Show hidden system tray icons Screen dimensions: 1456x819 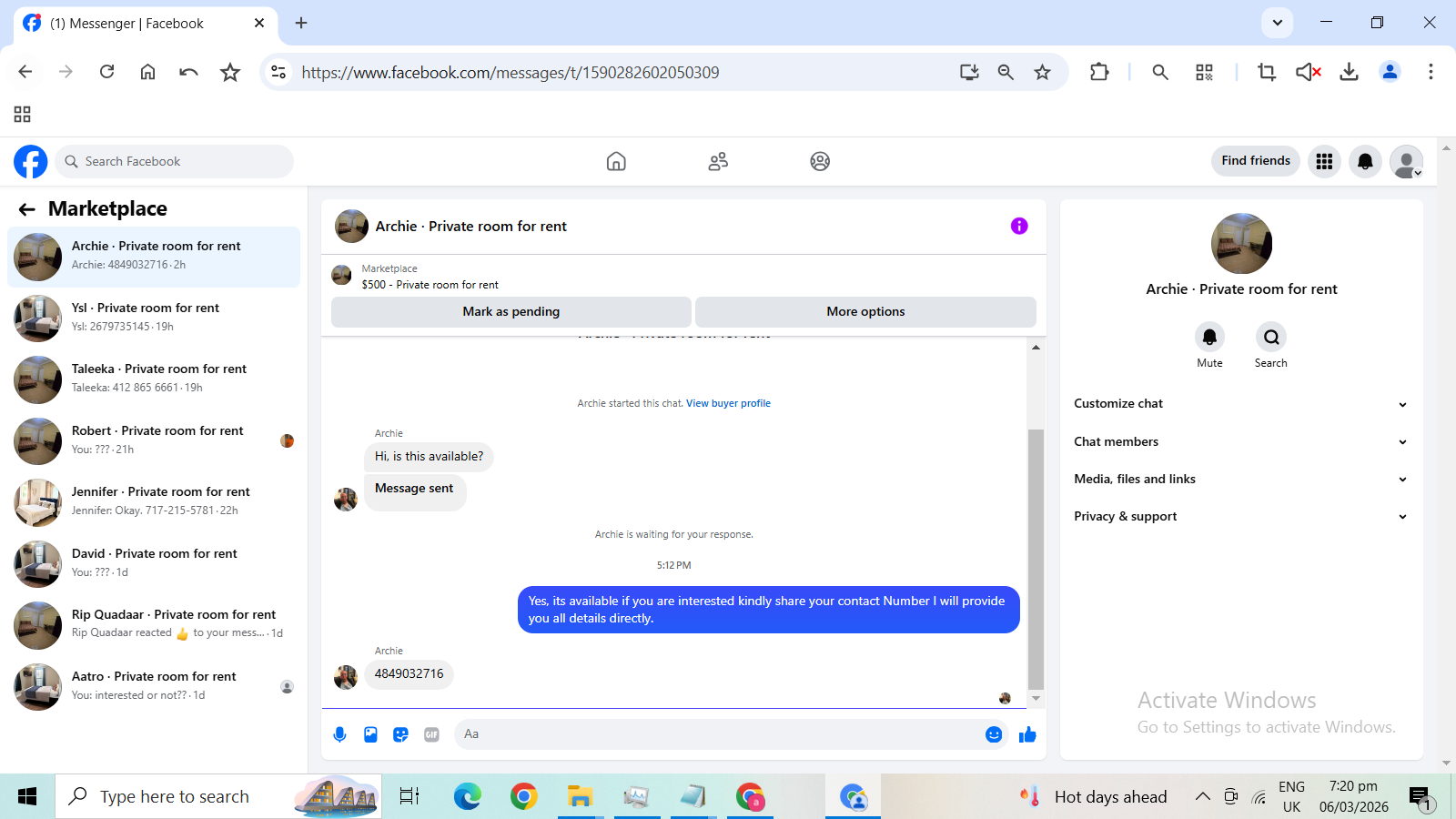tap(1202, 796)
